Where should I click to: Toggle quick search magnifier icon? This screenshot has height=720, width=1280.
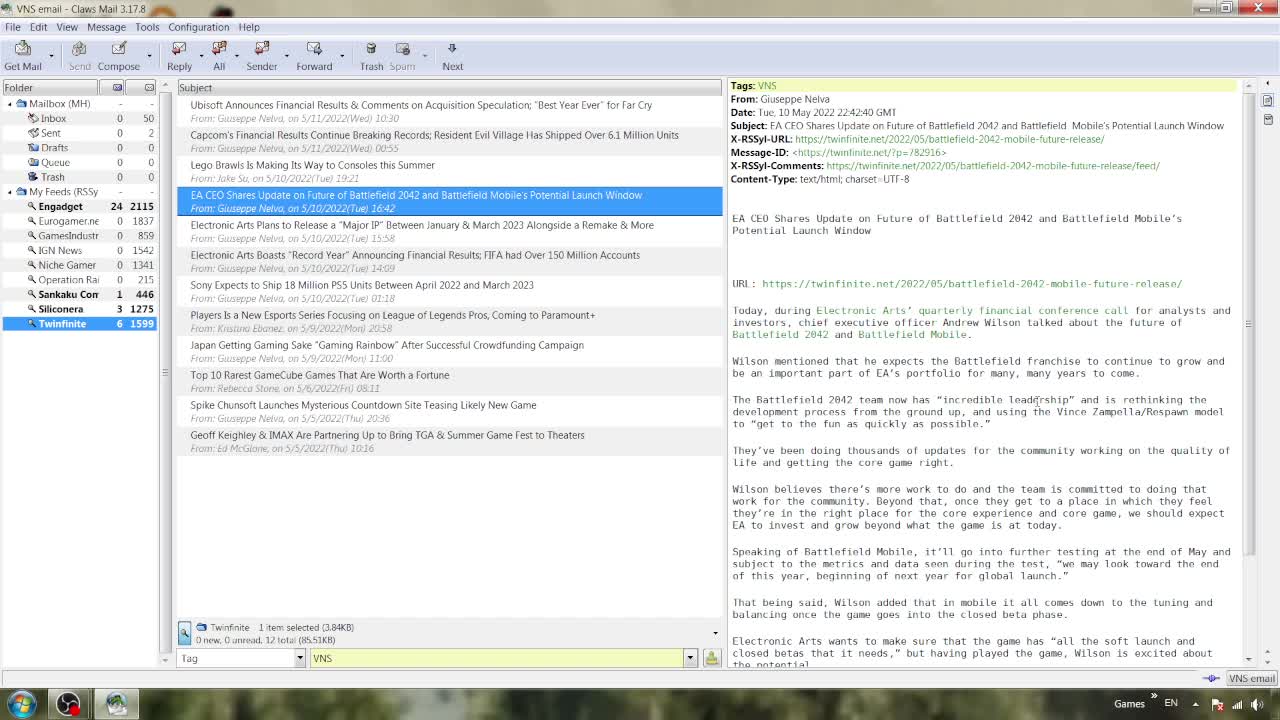184,632
